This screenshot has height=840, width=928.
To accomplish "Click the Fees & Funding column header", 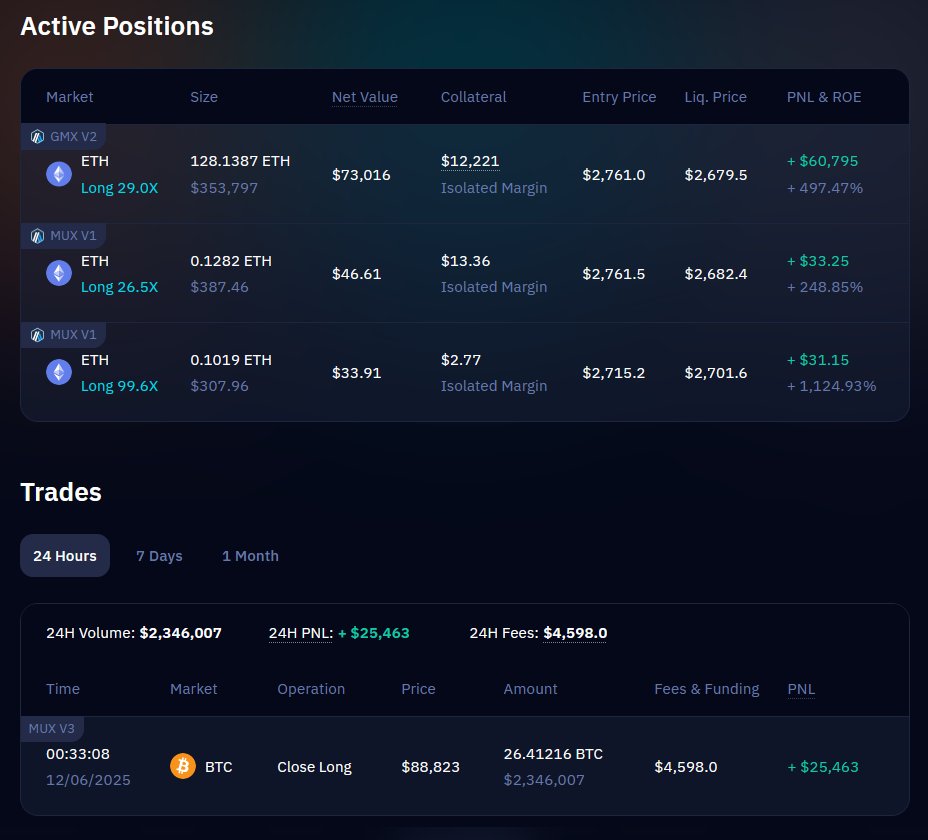I will pyautogui.click(x=707, y=689).
